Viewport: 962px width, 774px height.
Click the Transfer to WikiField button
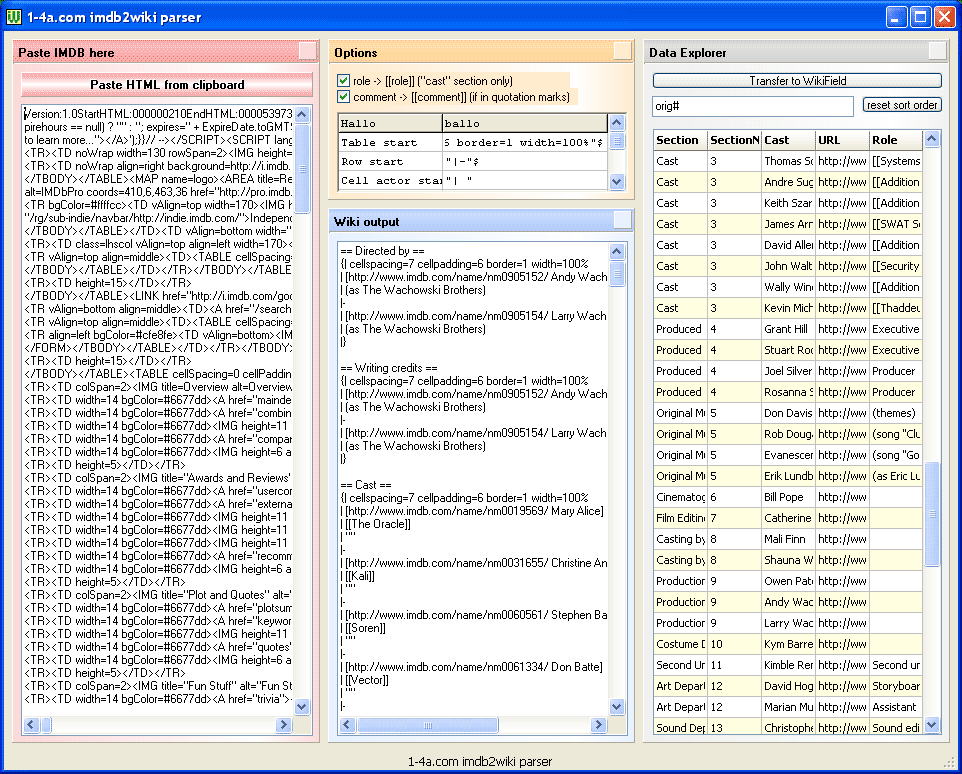pos(797,80)
